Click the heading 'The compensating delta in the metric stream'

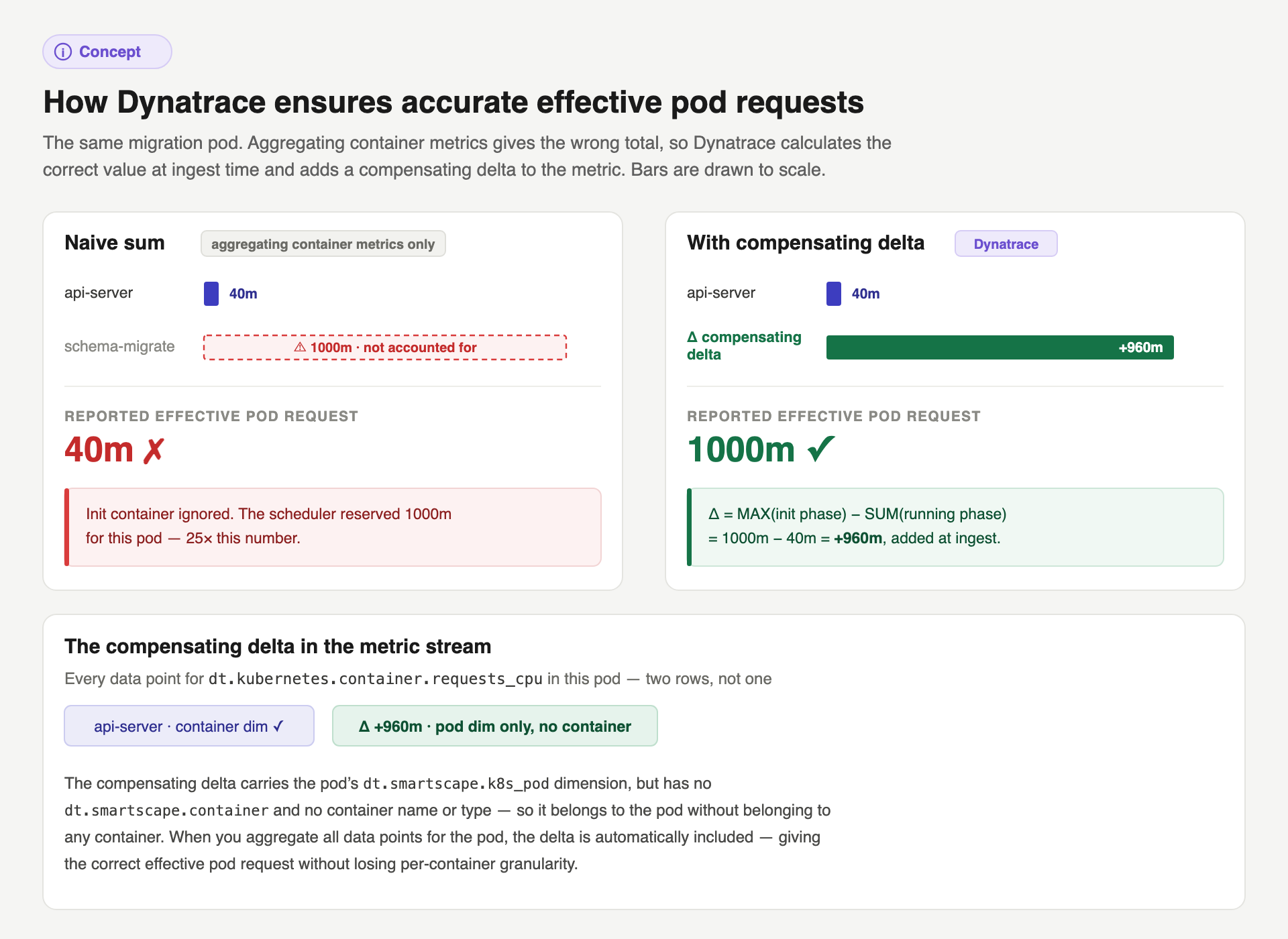tap(278, 647)
